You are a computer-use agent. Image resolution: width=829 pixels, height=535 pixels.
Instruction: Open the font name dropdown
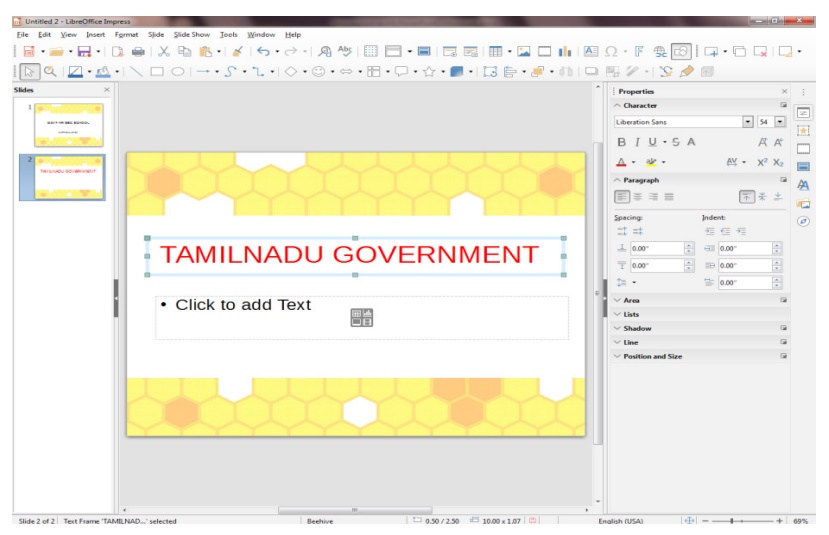pyautogui.click(x=748, y=122)
